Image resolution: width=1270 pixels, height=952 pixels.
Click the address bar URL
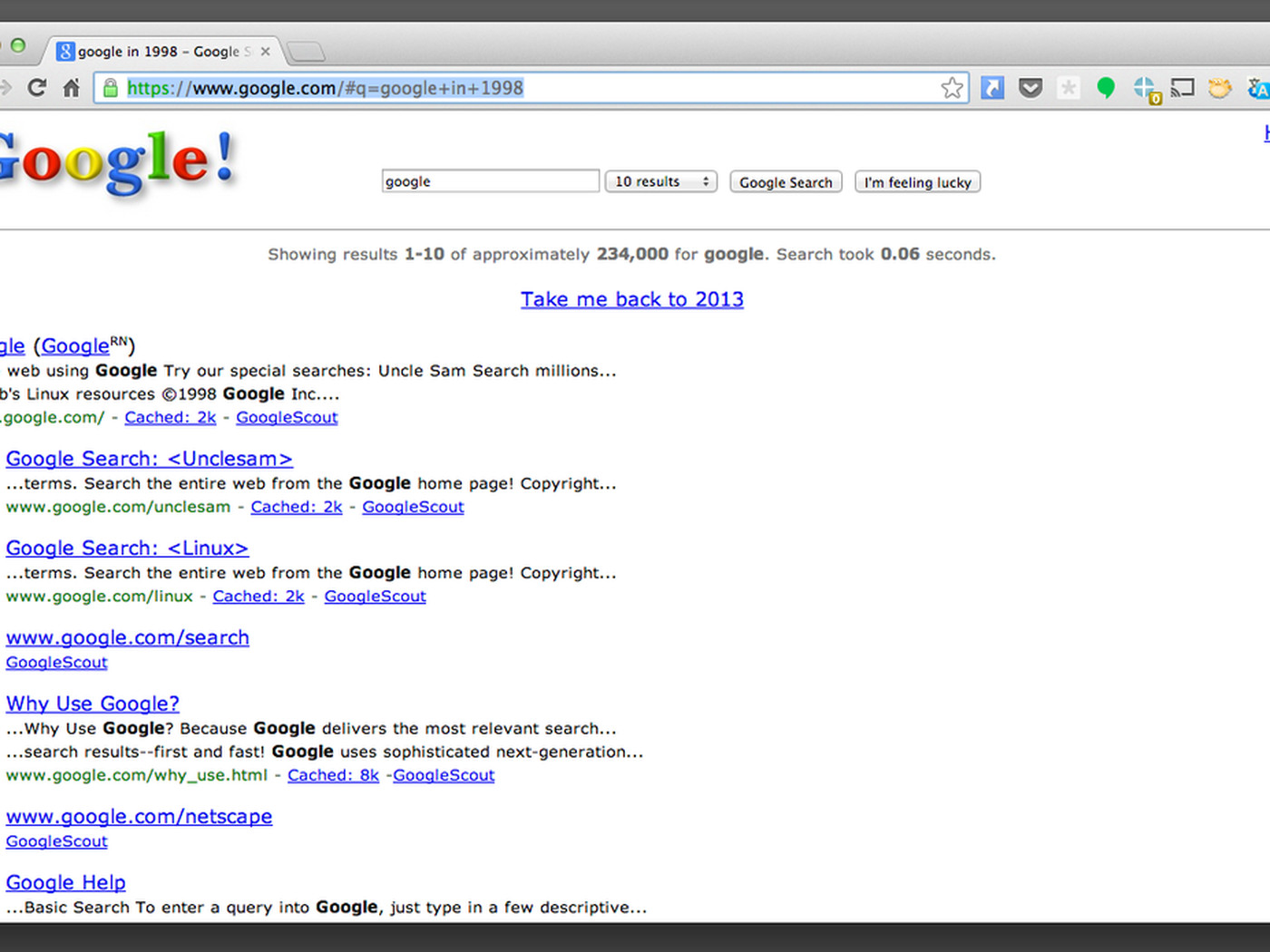pos(325,88)
